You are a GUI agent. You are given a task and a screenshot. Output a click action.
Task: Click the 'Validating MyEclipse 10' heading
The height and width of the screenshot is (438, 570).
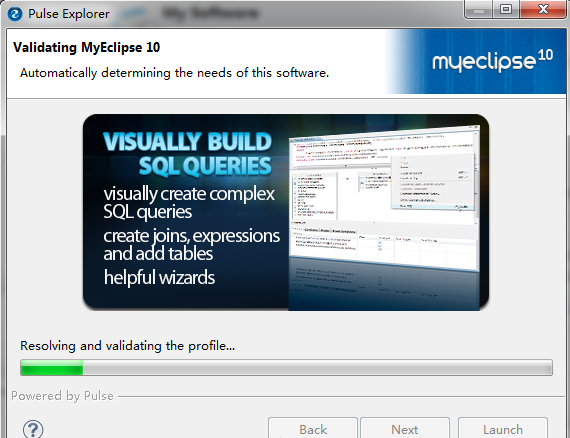(87, 48)
